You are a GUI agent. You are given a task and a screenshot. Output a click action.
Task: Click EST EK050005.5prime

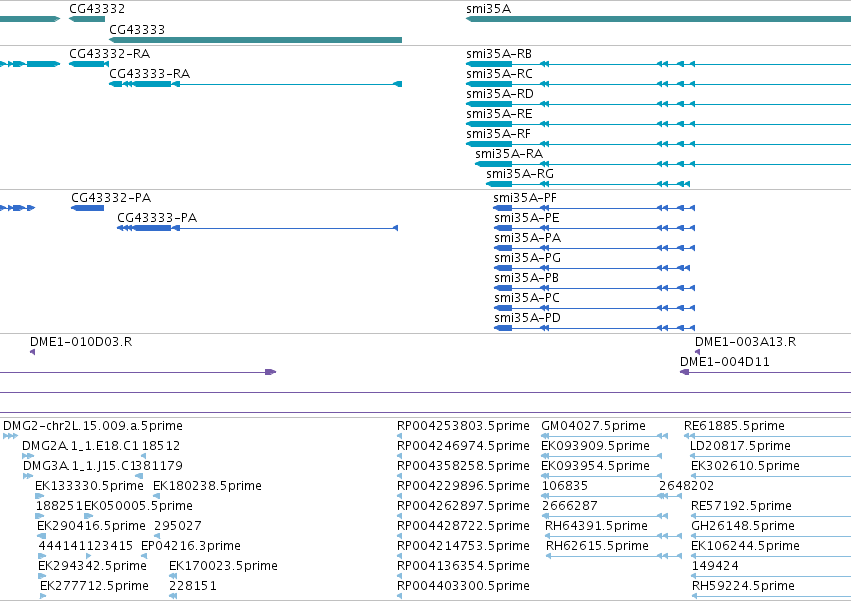pyautogui.click(x=138, y=506)
